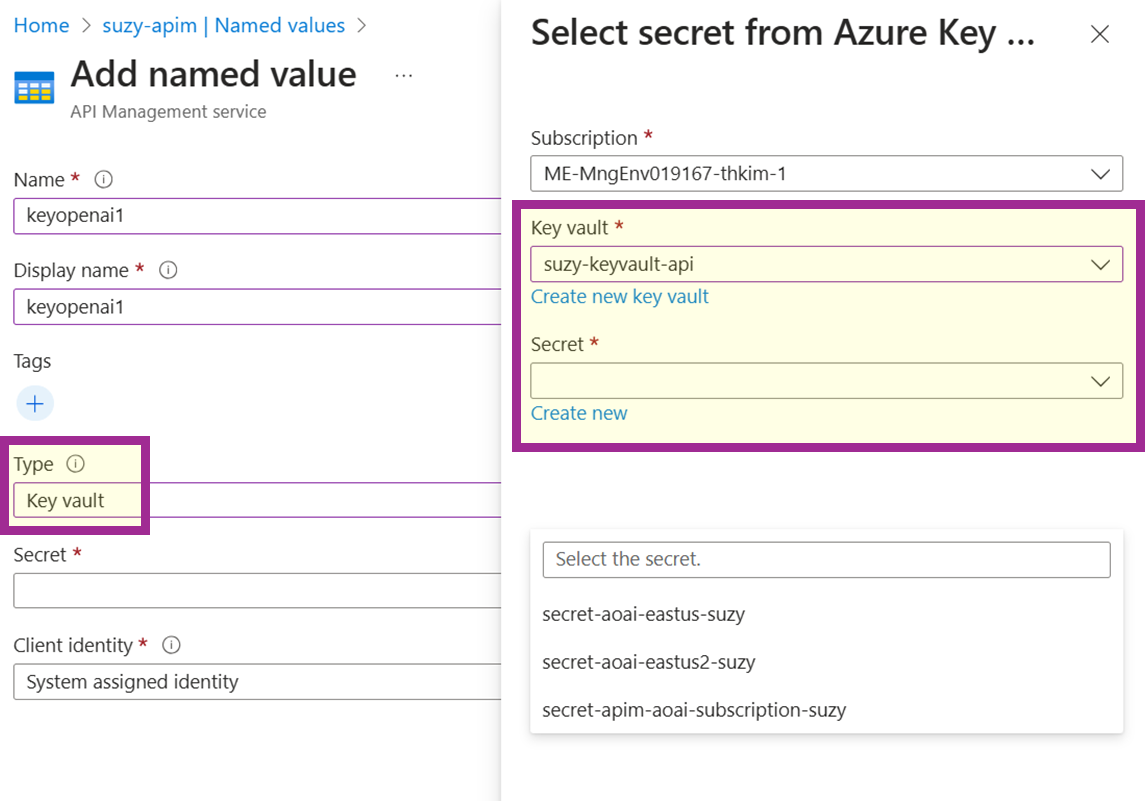Image resolution: width=1145 pixels, height=801 pixels.
Task: Click the Select the secret search box
Action: [x=826, y=560]
